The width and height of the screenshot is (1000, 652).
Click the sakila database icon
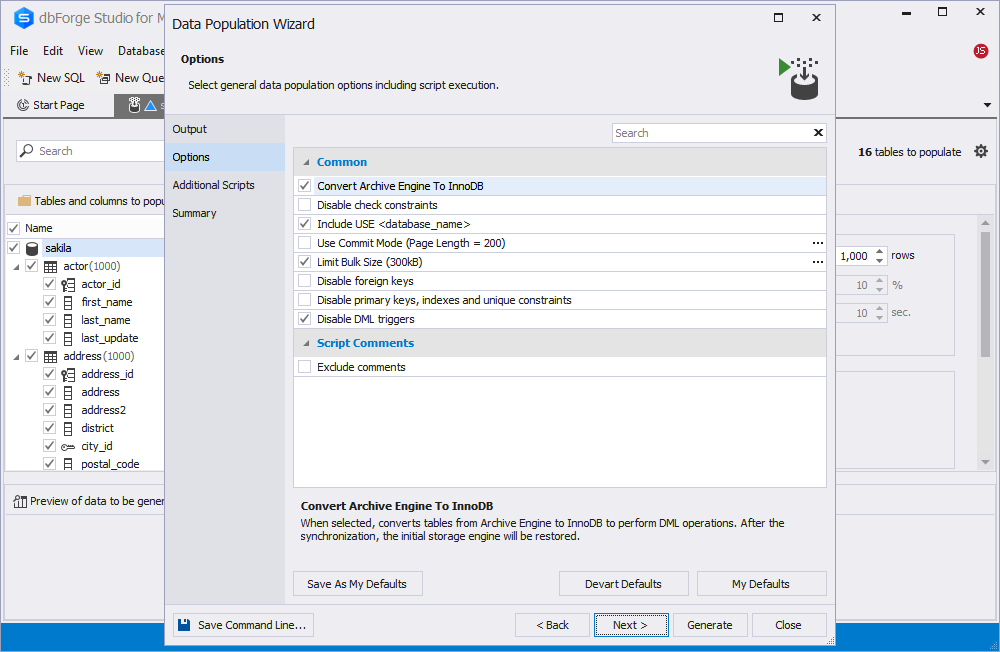tap(32, 248)
